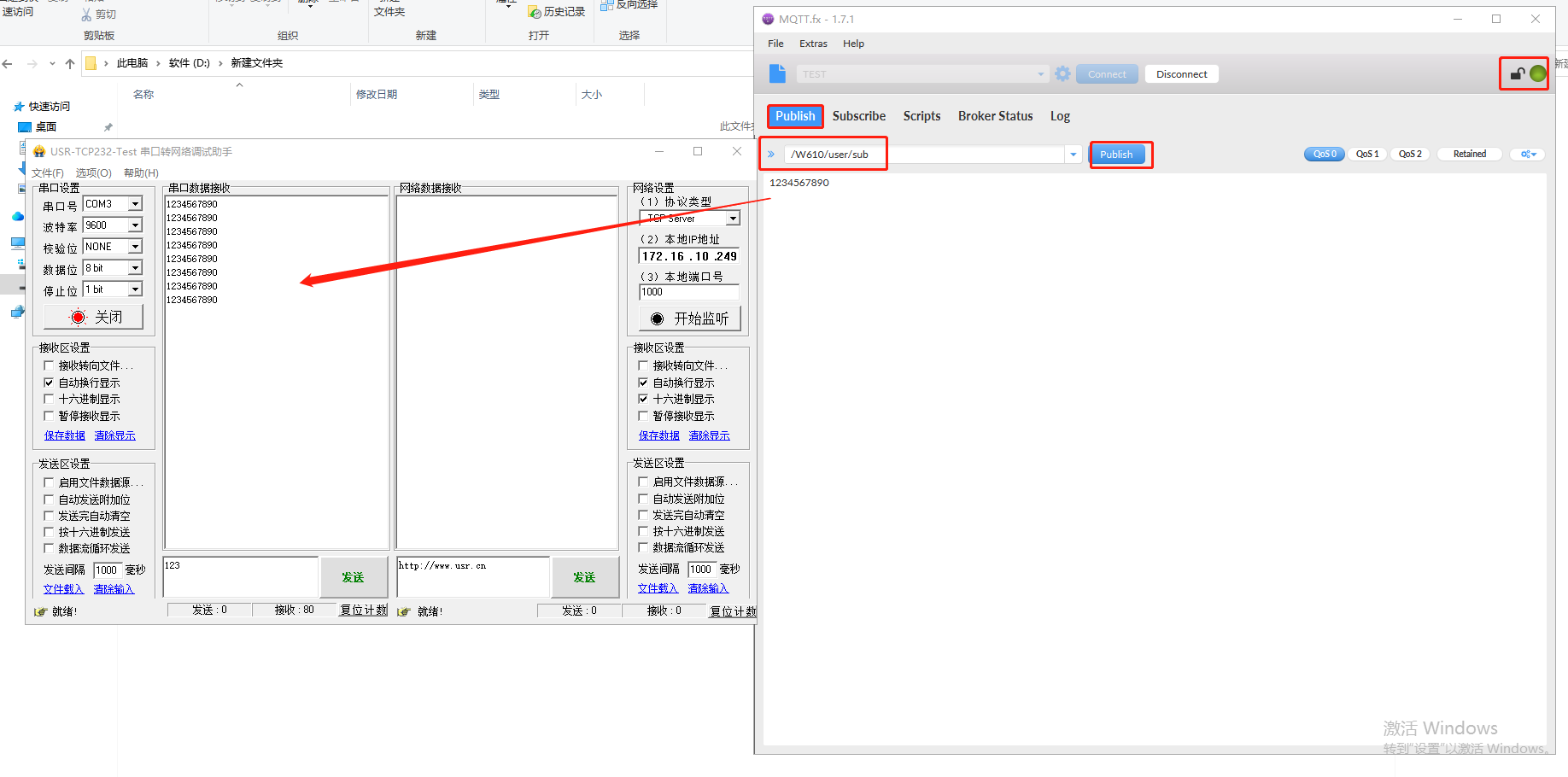This screenshot has width=1568, height=777.
Task: Click the serial send text box containing 123
Action: [x=239, y=576]
